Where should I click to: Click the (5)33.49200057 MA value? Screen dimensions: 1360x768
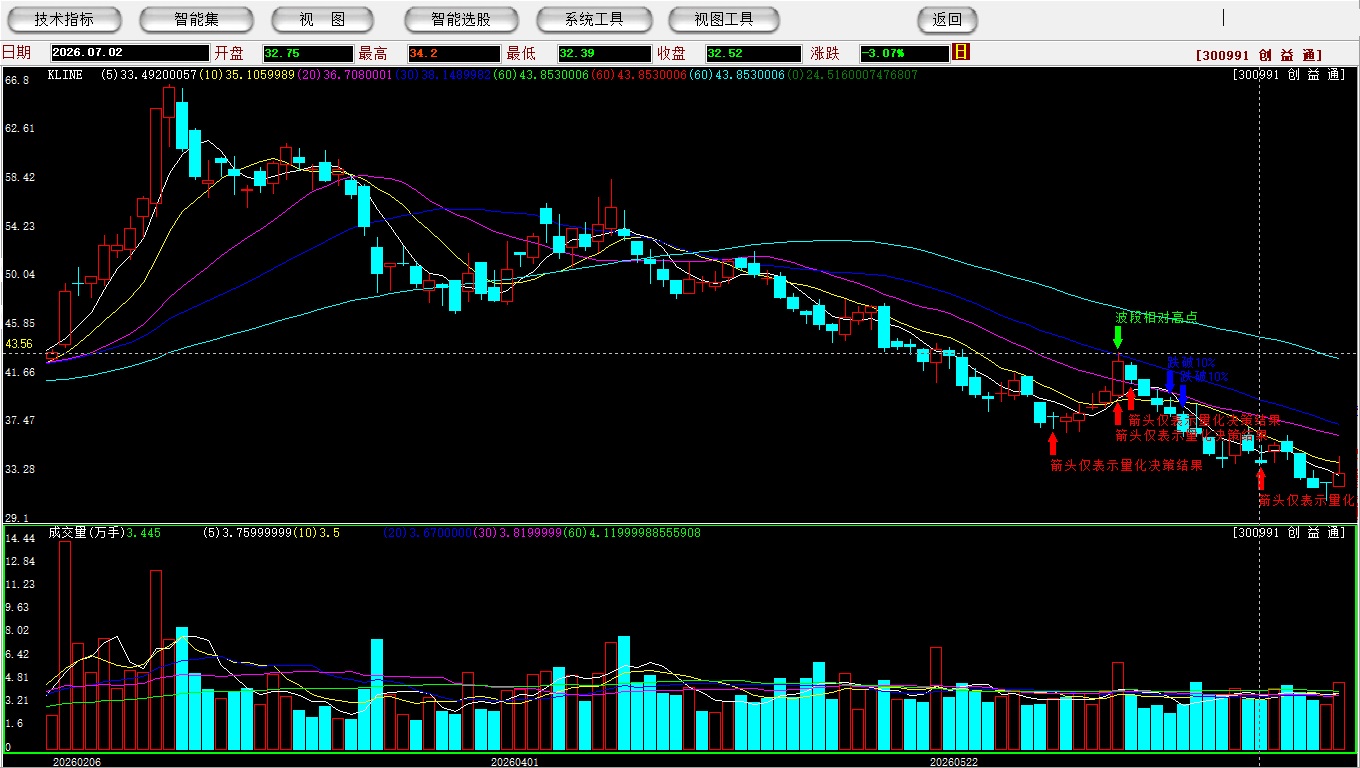click(x=148, y=74)
